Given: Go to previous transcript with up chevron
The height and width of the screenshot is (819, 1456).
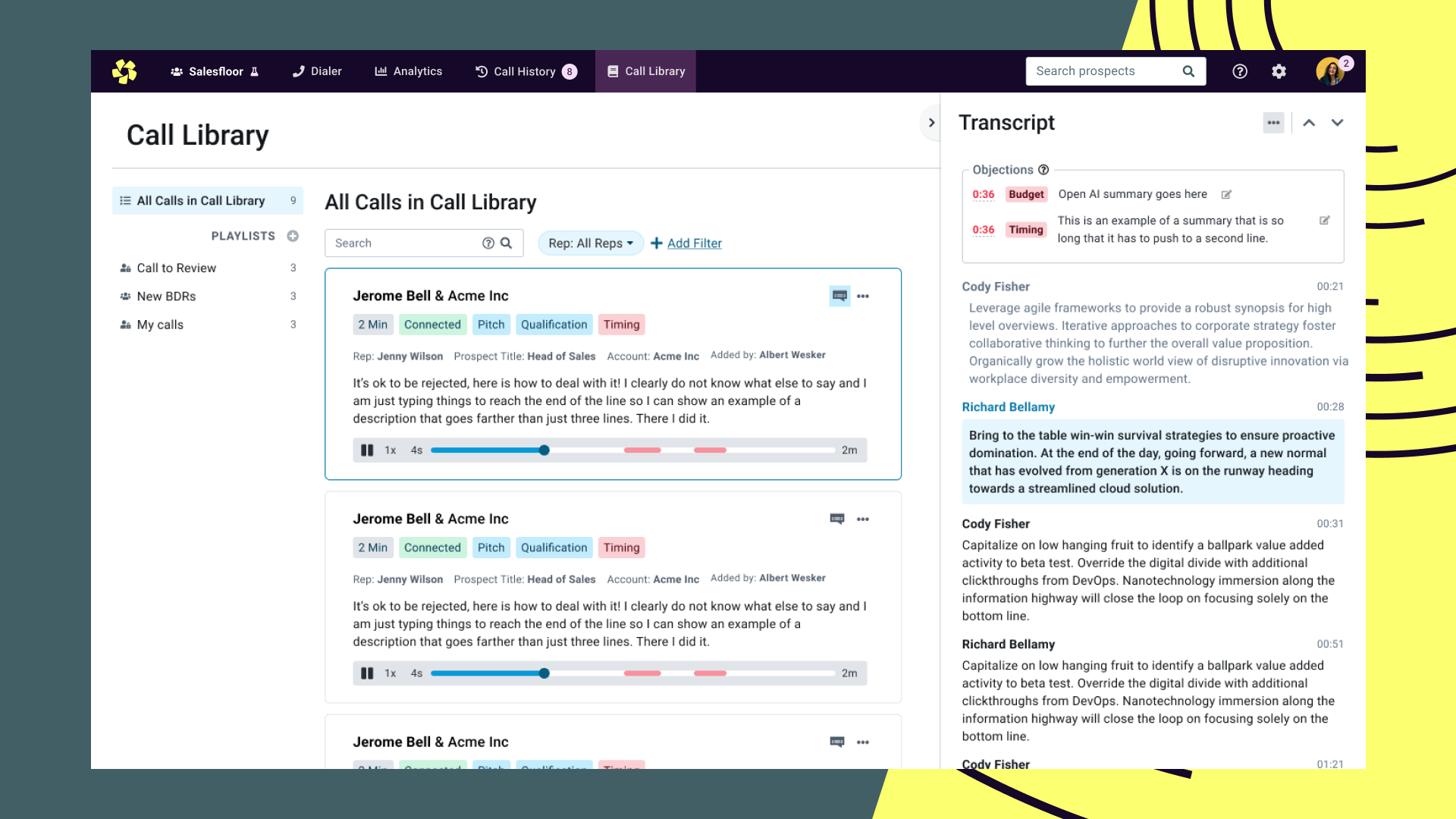Looking at the screenshot, I should [x=1309, y=123].
